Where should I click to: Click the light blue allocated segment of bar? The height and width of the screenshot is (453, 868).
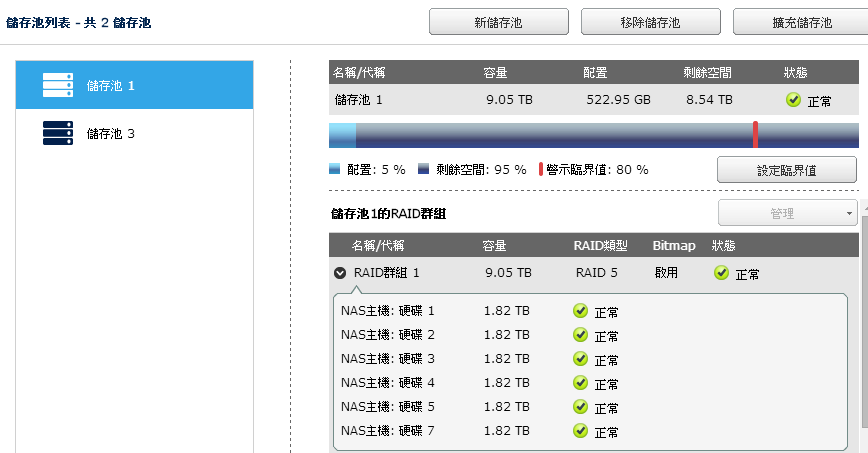[x=342, y=135]
